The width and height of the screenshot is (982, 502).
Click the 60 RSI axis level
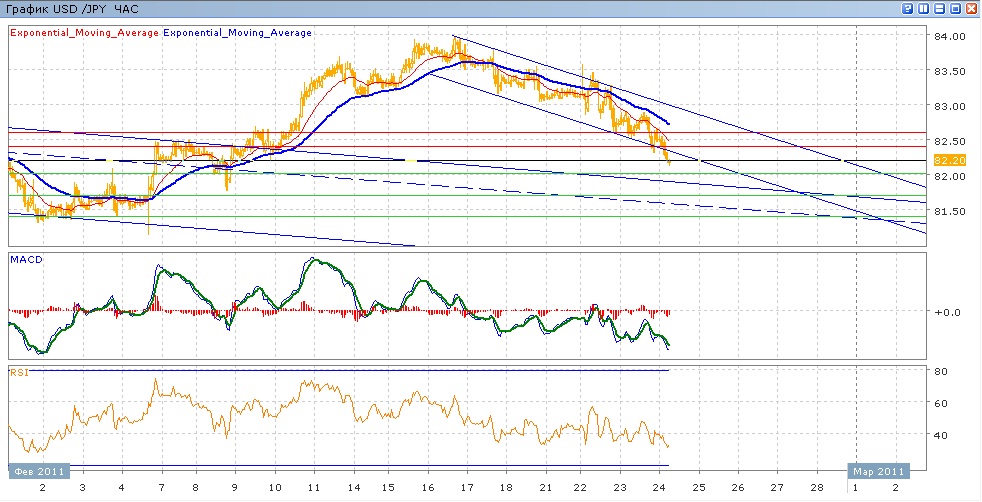click(x=941, y=403)
